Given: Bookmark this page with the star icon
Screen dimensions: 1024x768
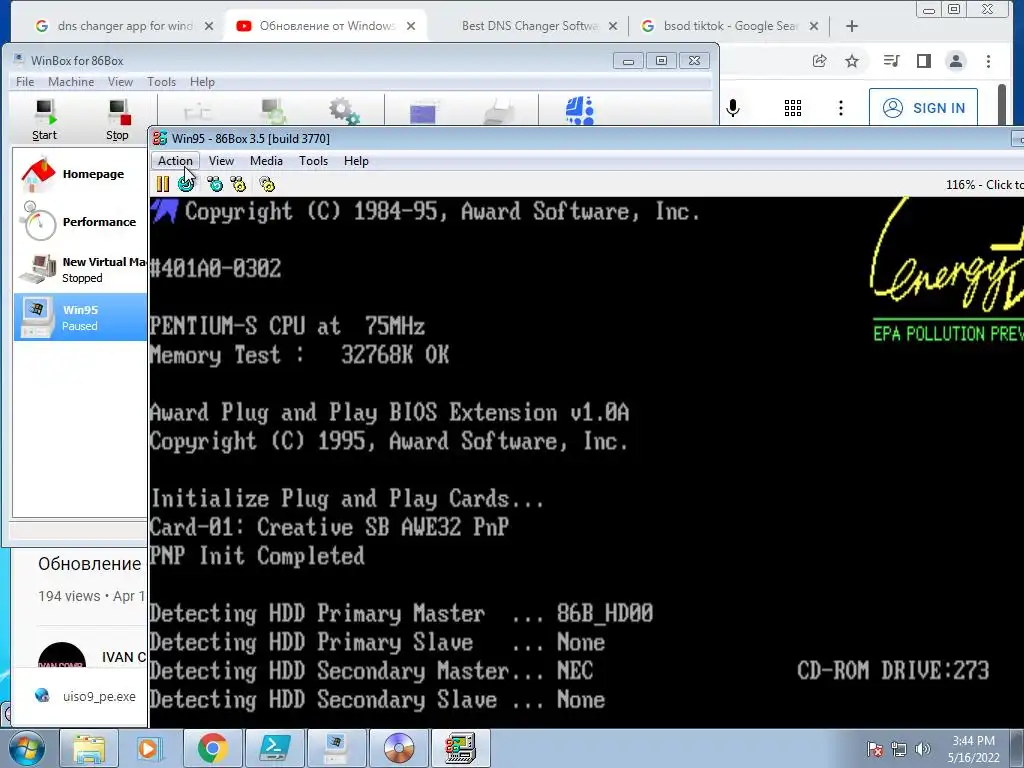Looking at the screenshot, I should click(852, 61).
